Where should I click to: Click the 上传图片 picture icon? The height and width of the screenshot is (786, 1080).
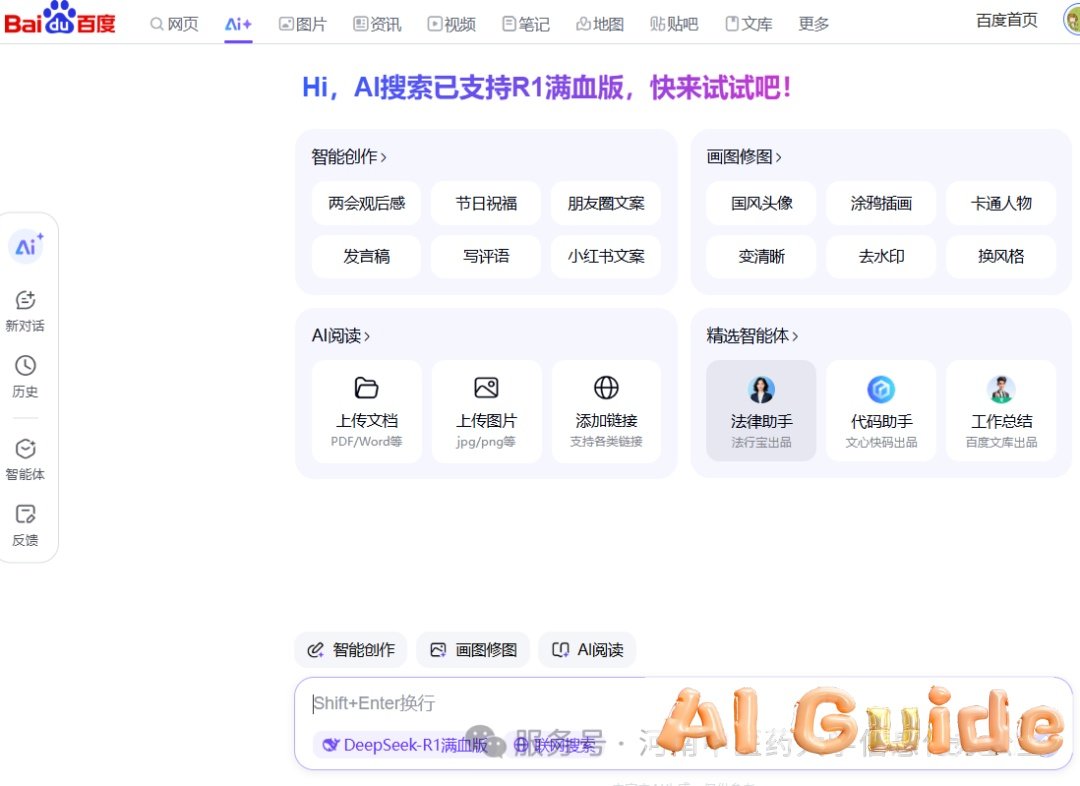coord(486,388)
